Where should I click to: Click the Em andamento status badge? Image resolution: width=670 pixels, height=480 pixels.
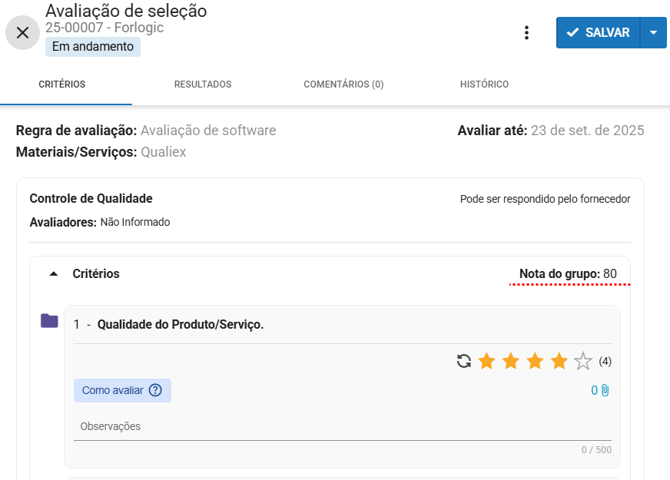coord(92,46)
